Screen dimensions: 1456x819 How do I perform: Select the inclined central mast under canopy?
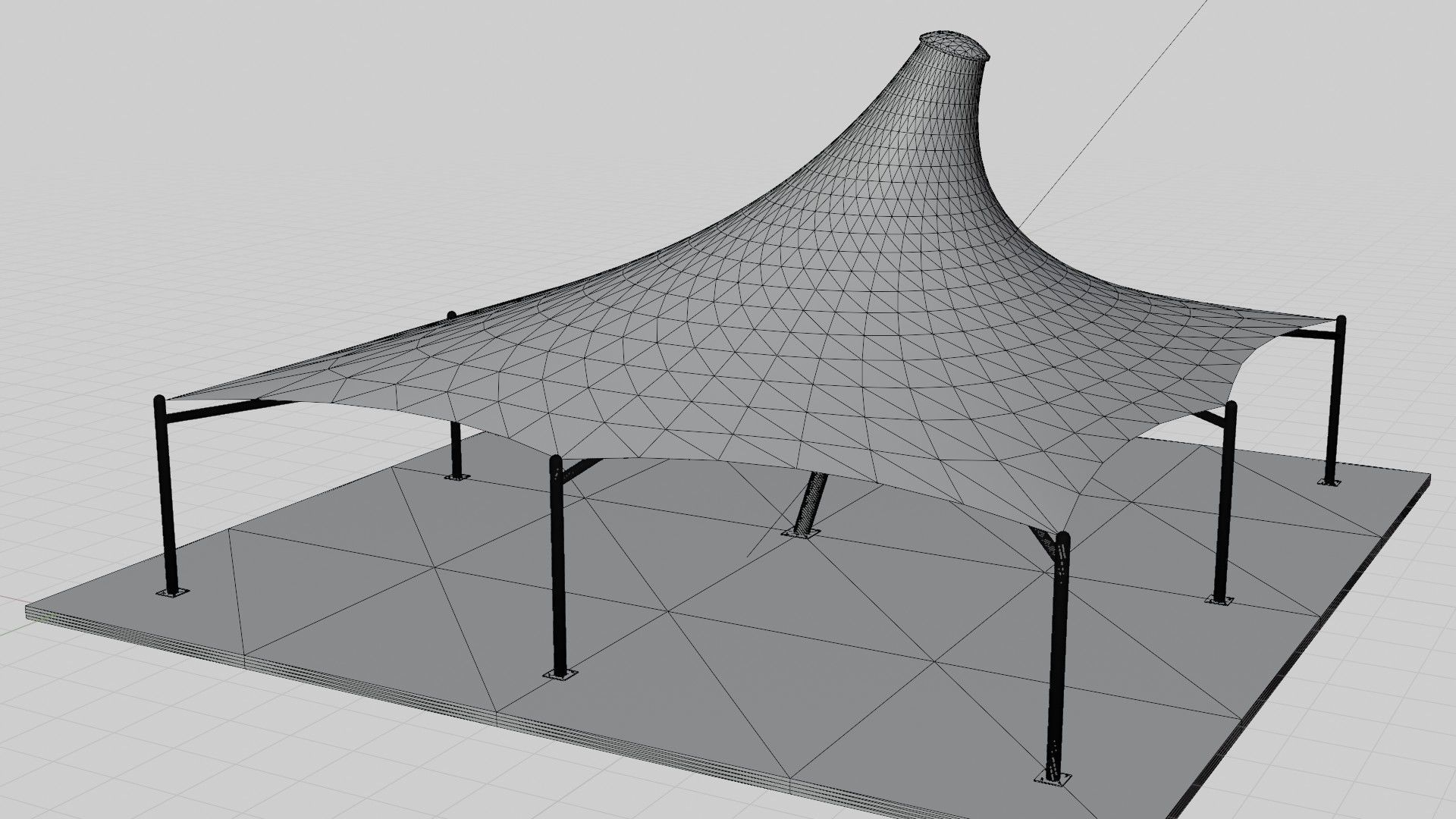pos(810,504)
